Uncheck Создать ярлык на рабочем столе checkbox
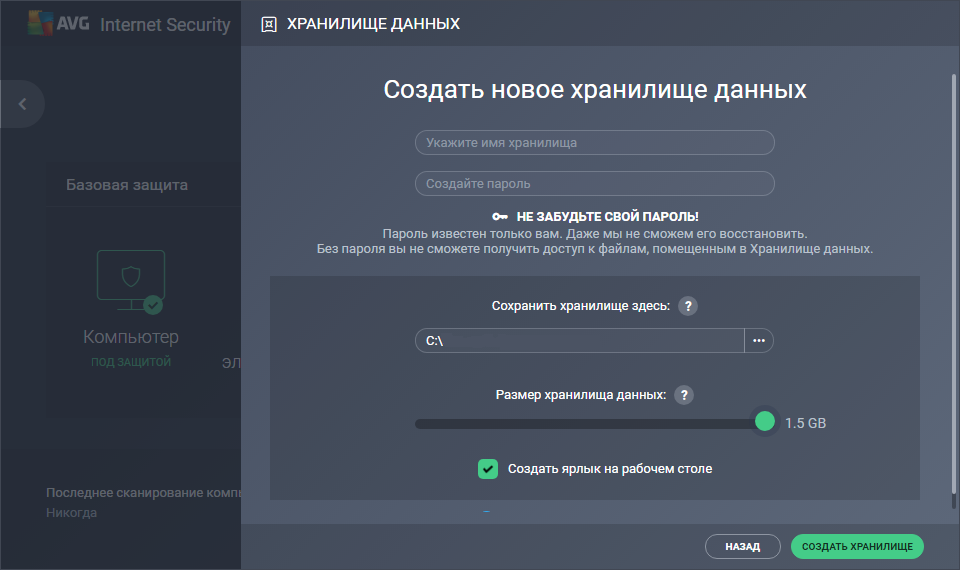960x570 pixels. tap(488, 469)
